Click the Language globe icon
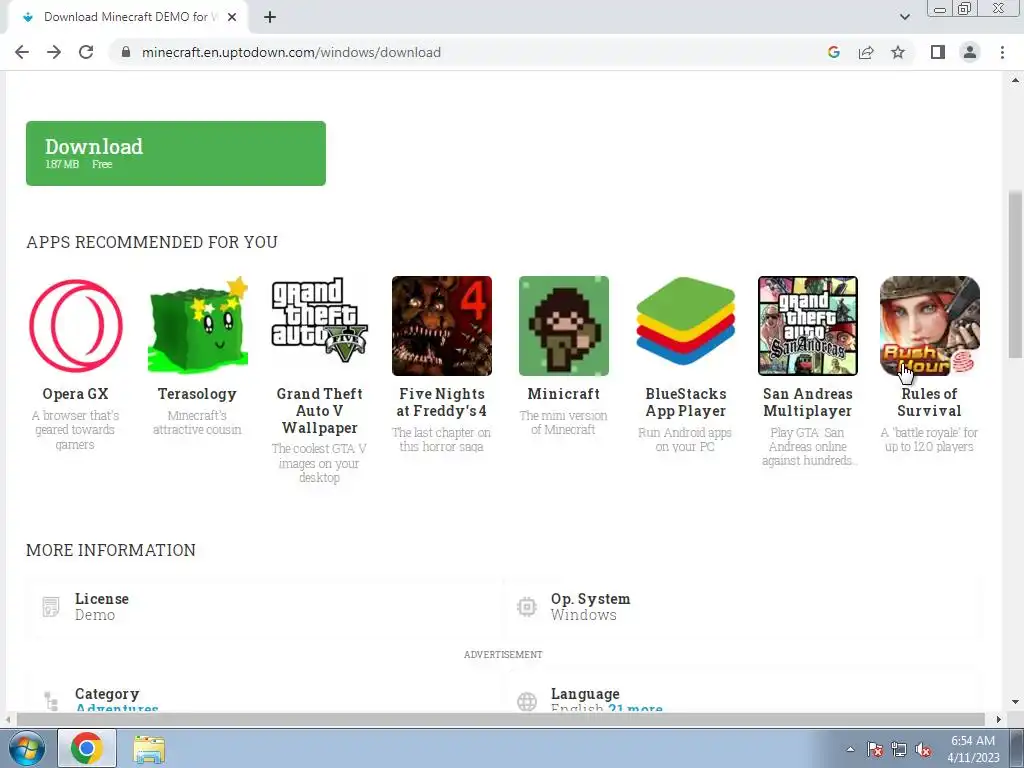This screenshot has width=1024, height=768. [526, 701]
